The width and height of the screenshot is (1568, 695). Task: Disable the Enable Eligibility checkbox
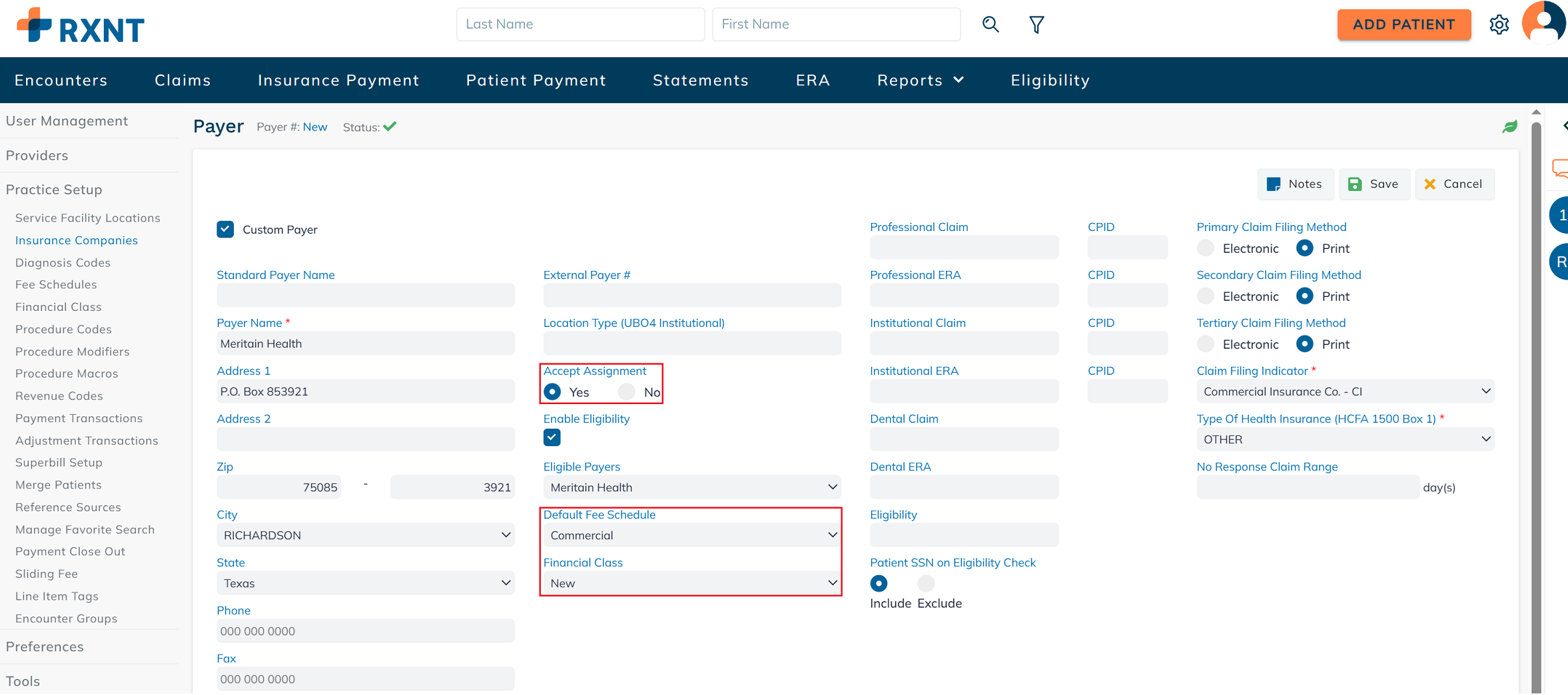552,437
